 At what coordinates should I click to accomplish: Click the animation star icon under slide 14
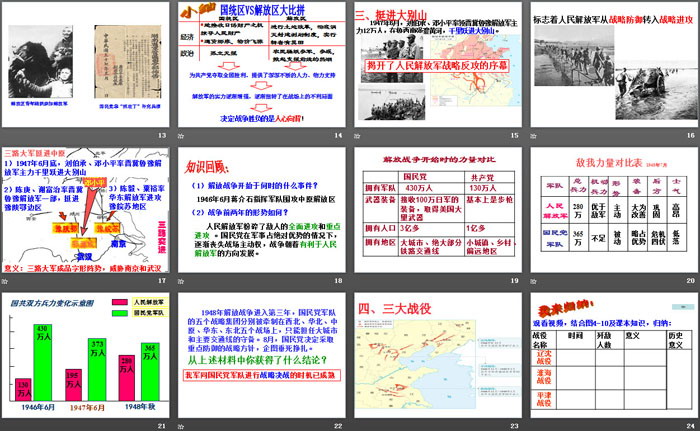point(181,136)
